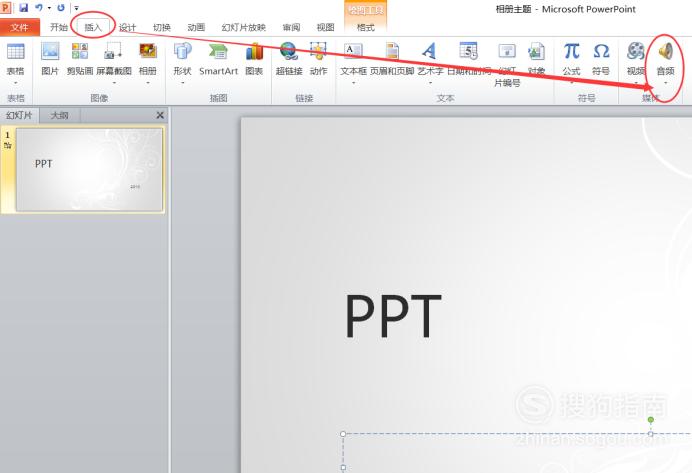Open the 文件 file menu
The height and width of the screenshot is (473, 692).
click(x=19, y=27)
